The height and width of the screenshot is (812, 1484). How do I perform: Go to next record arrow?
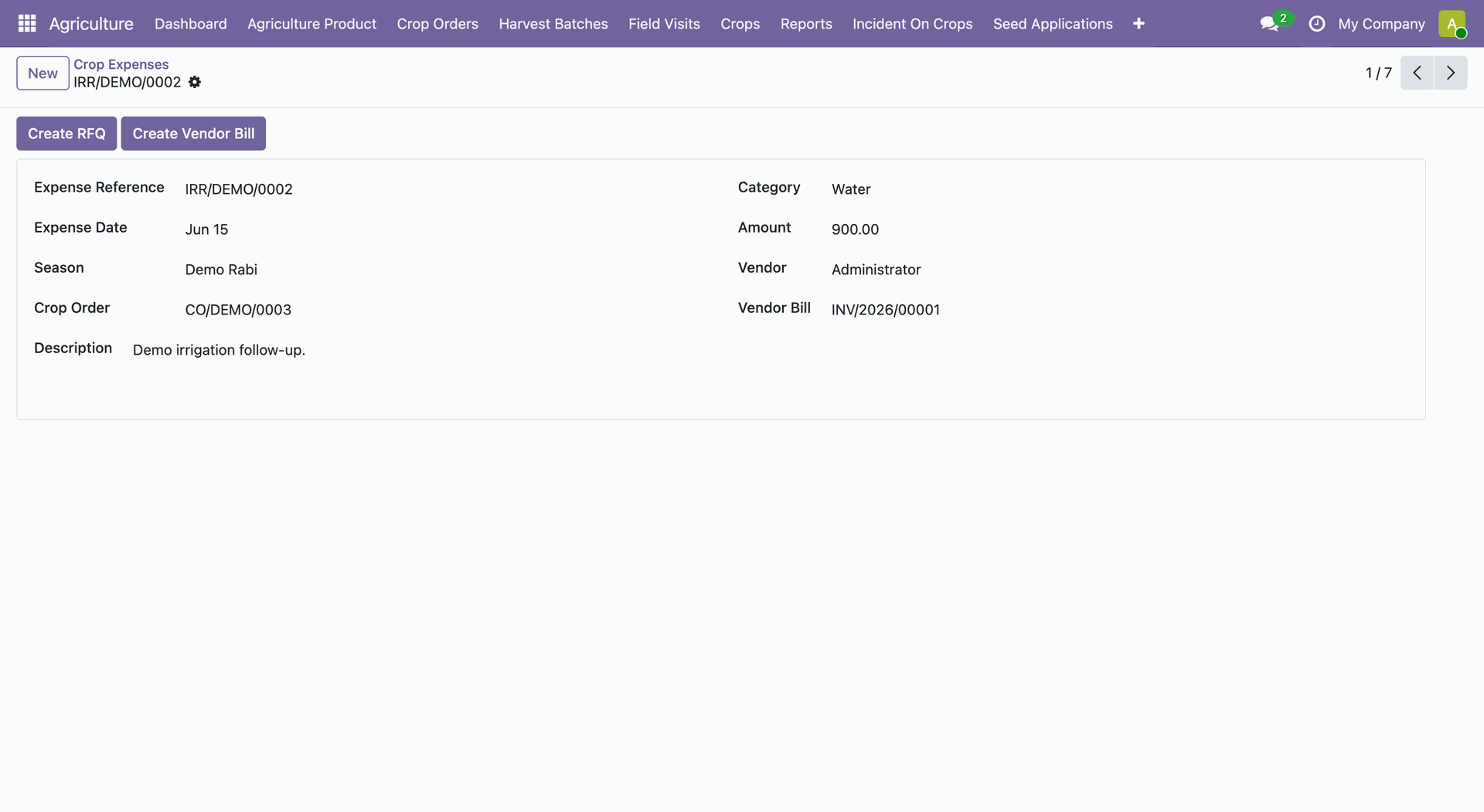pyautogui.click(x=1451, y=73)
